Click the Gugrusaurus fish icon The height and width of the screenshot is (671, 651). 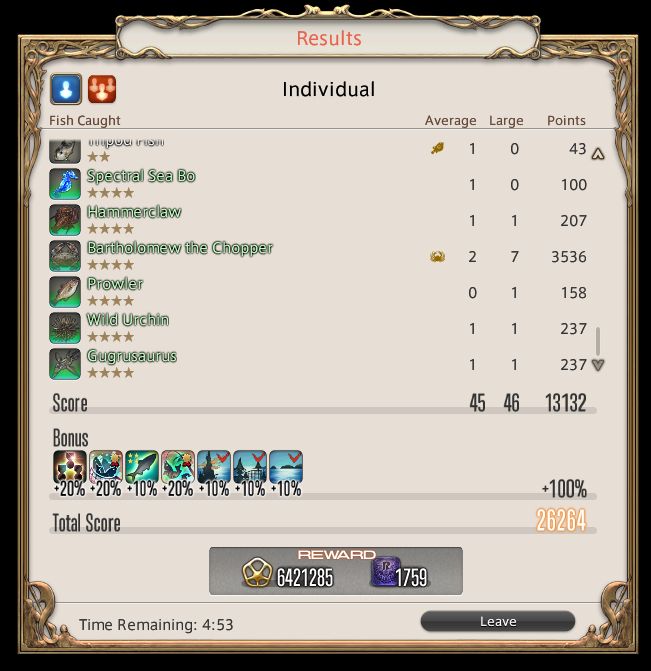[65, 364]
